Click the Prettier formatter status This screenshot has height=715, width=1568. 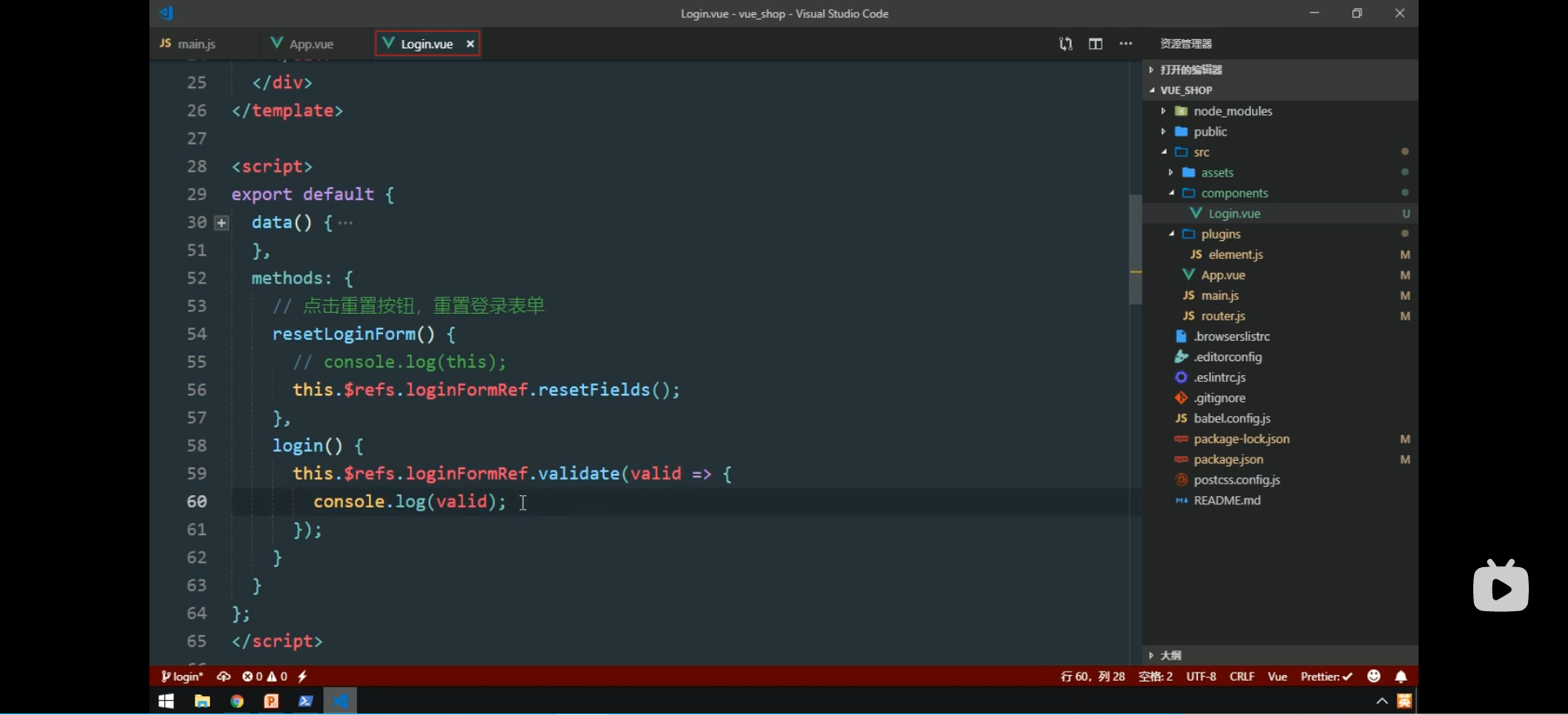point(1326,677)
